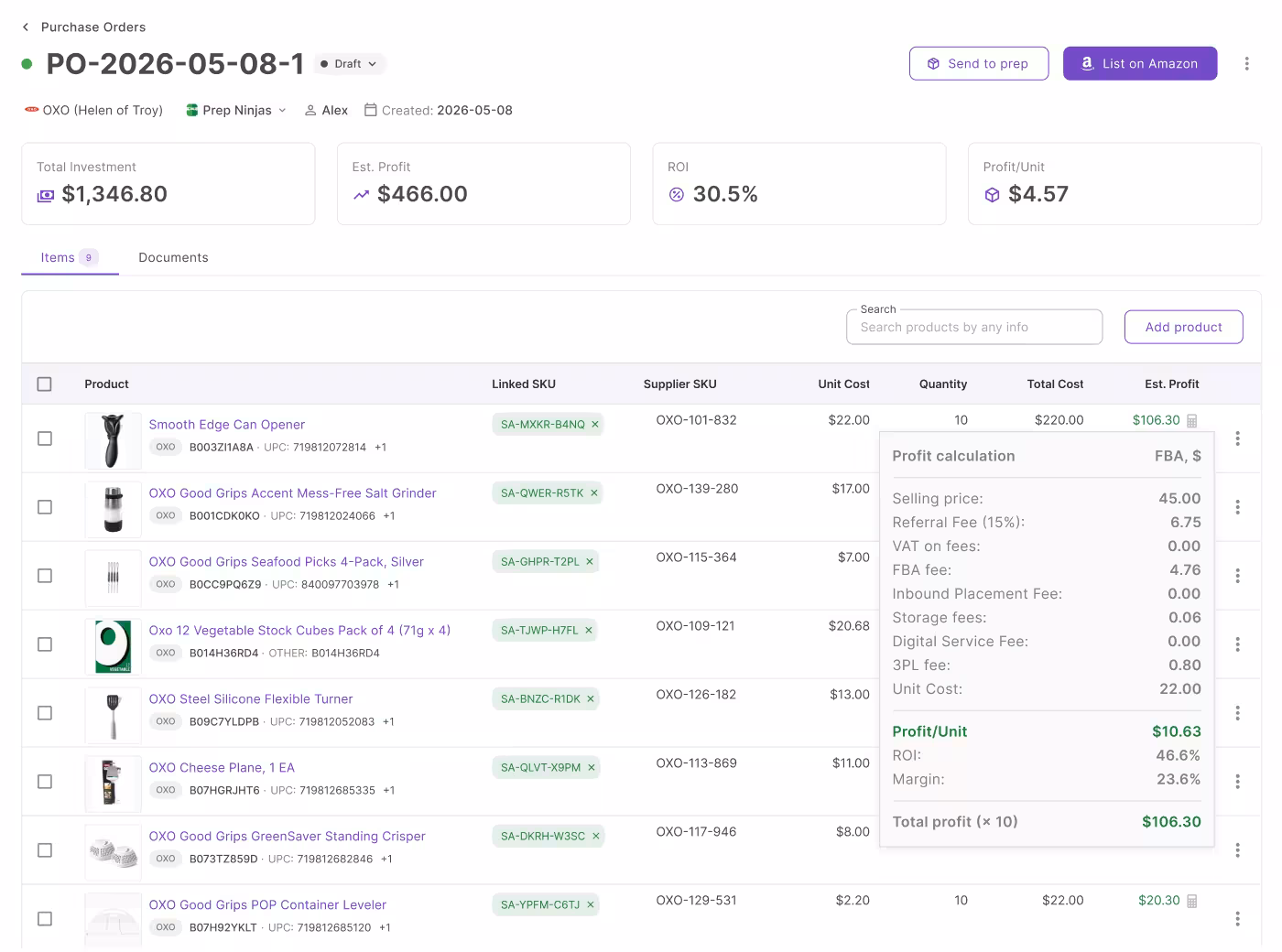
Task: Remove linked SKU SA-TJWP-H7FL
Action: click(589, 631)
